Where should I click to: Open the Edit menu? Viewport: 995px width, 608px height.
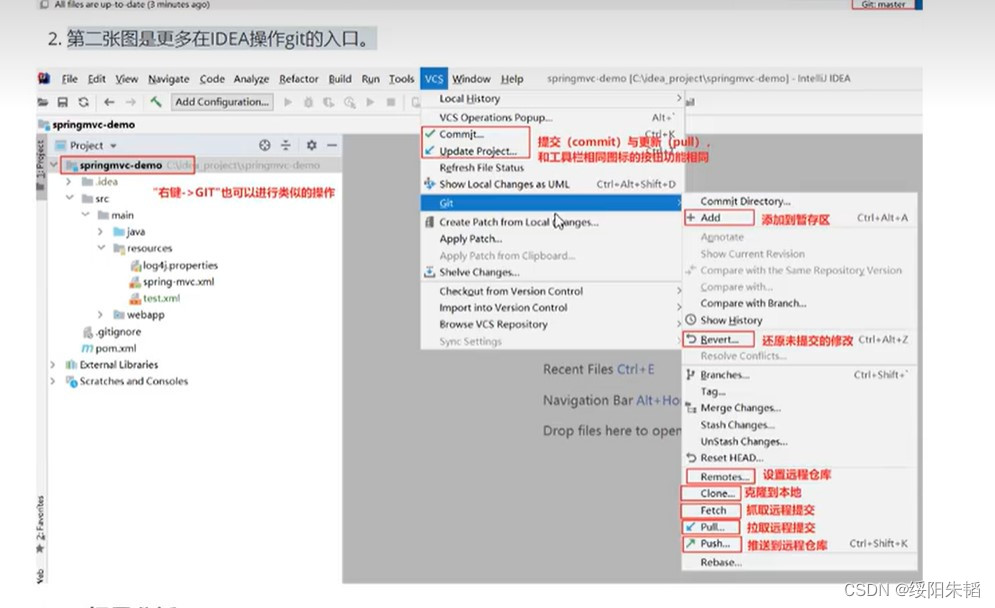click(96, 79)
